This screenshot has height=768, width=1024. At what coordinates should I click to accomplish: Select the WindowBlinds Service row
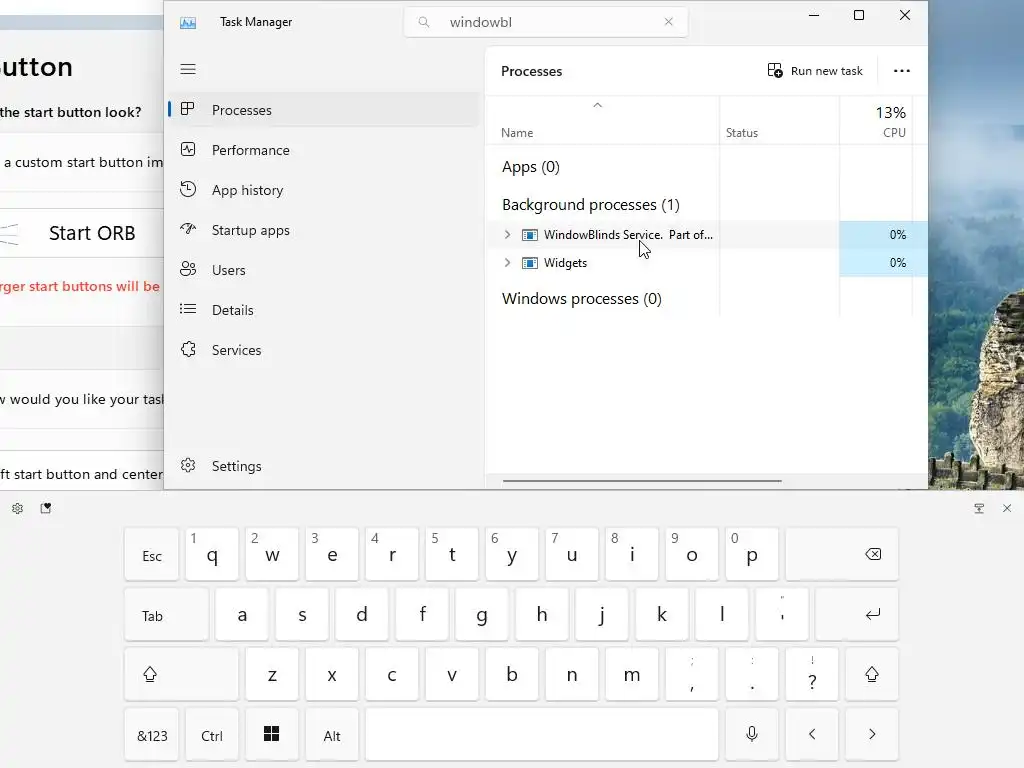point(706,234)
